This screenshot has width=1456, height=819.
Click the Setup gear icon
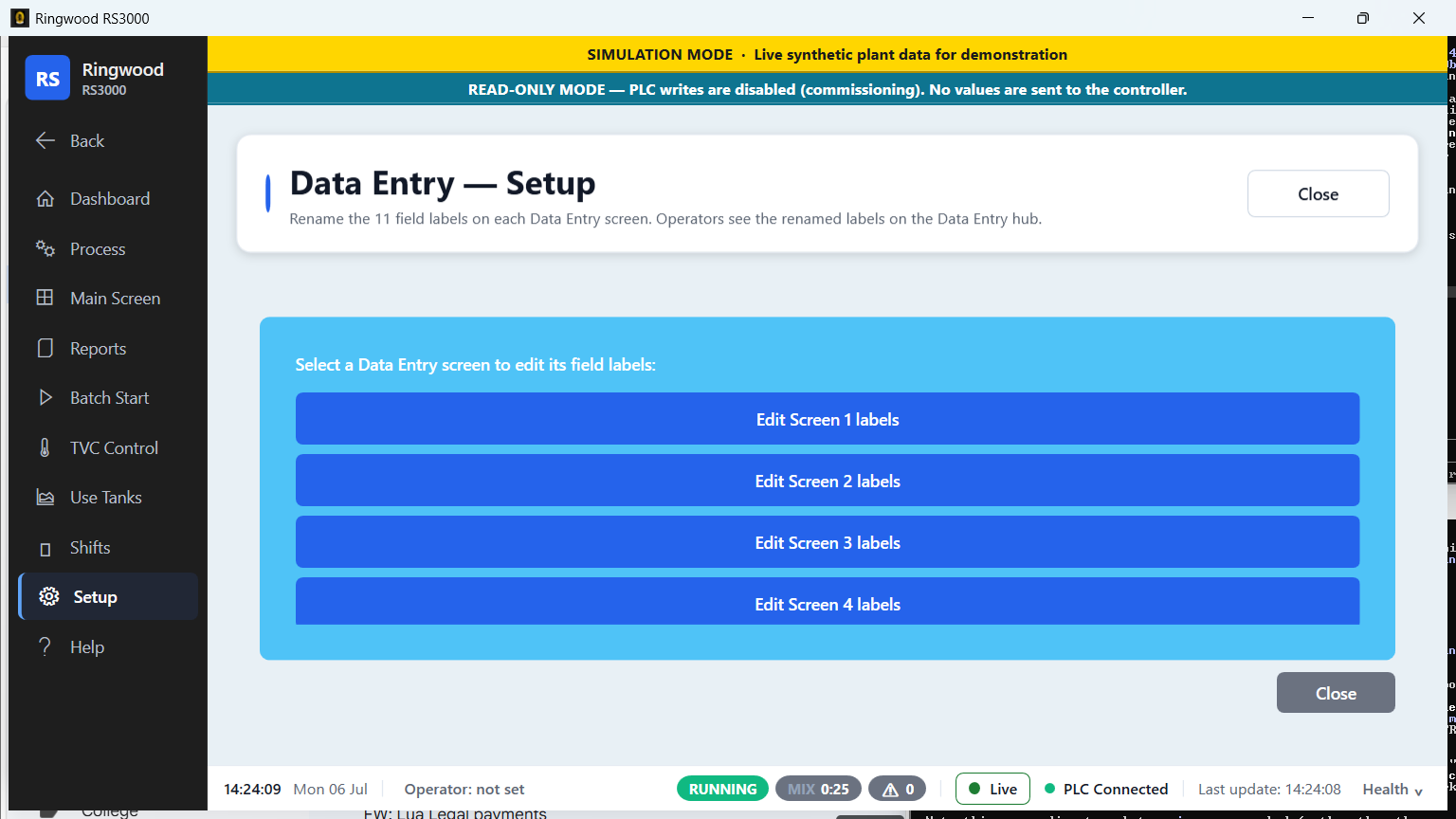[x=49, y=596]
